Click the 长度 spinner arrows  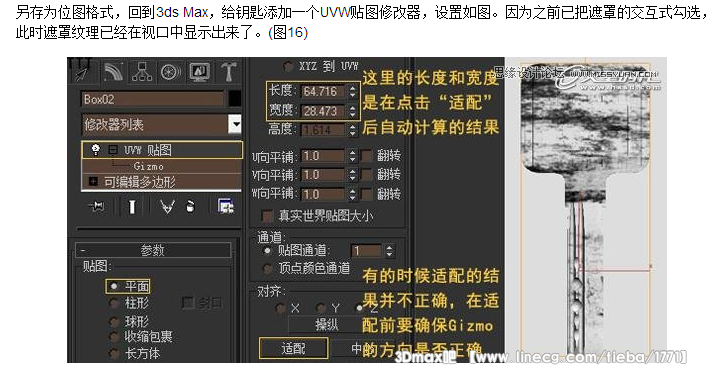click(x=352, y=91)
